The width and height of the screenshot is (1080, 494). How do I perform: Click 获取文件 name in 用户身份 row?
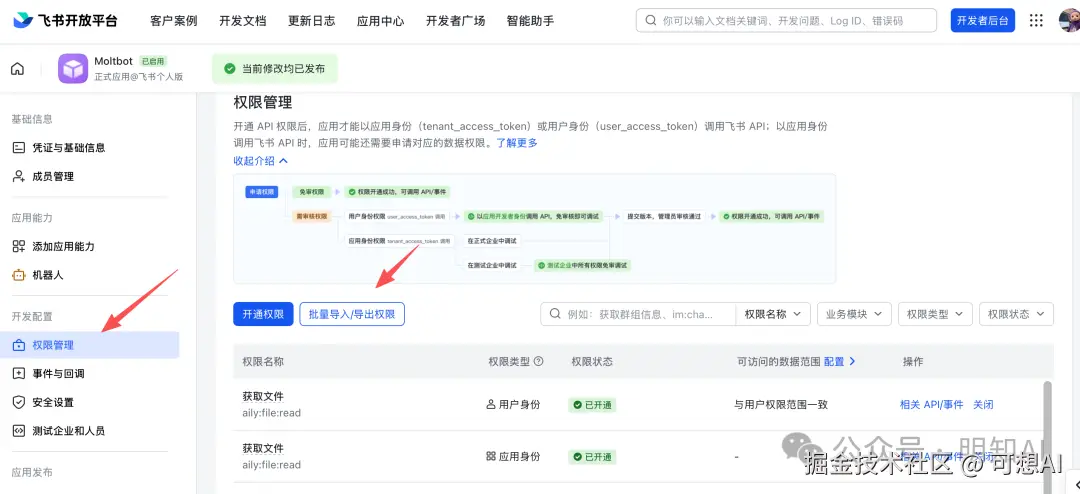click(263, 397)
